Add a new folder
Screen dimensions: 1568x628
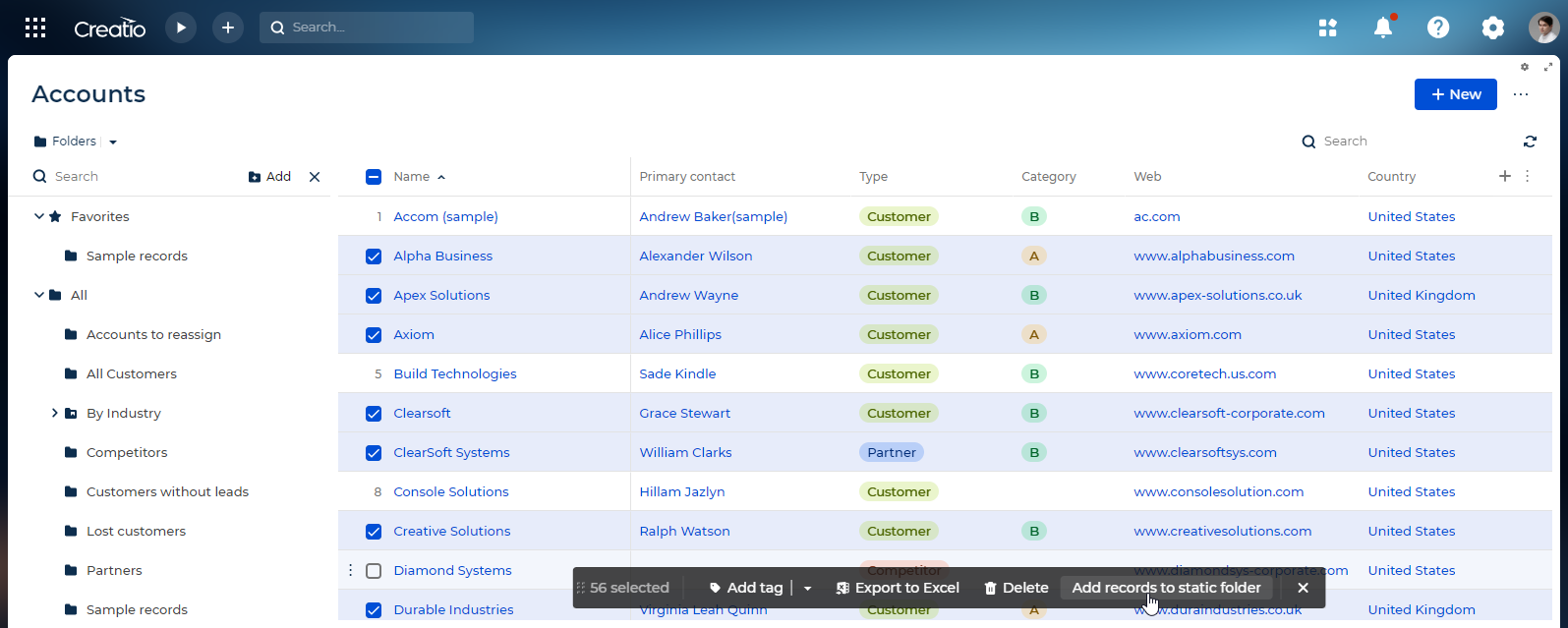[x=269, y=177]
